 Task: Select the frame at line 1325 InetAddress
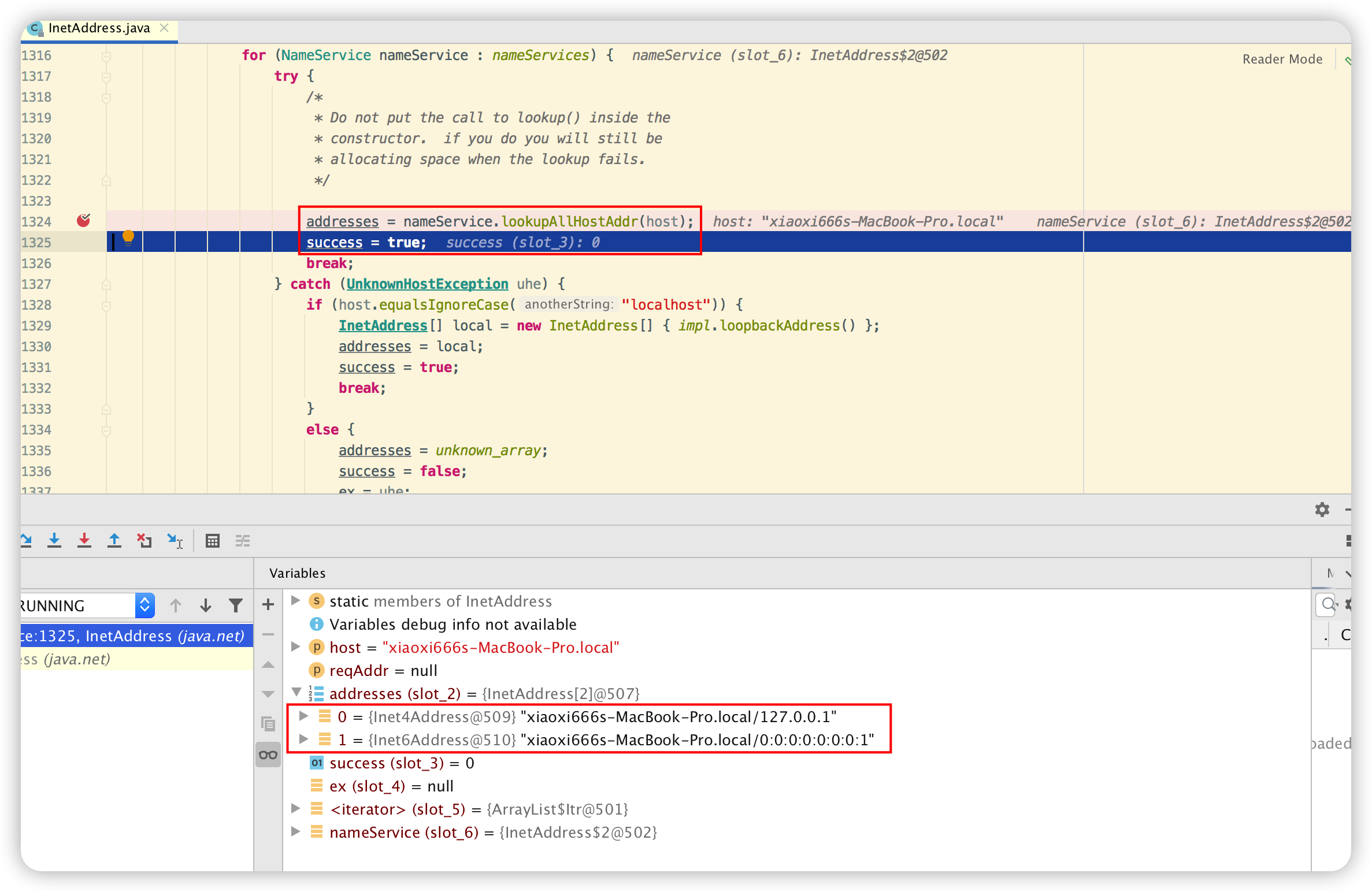coord(133,636)
